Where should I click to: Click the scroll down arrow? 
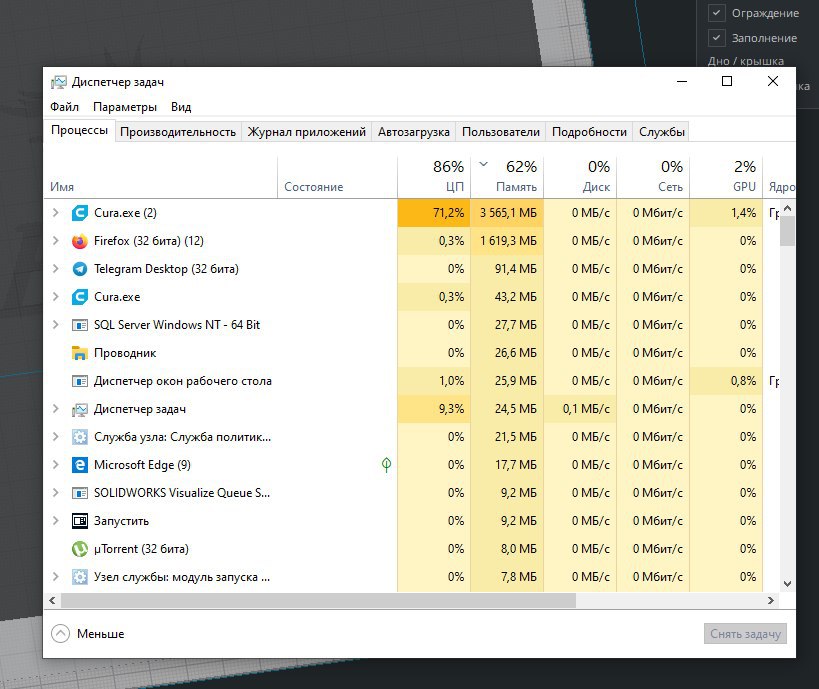coord(788,584)
